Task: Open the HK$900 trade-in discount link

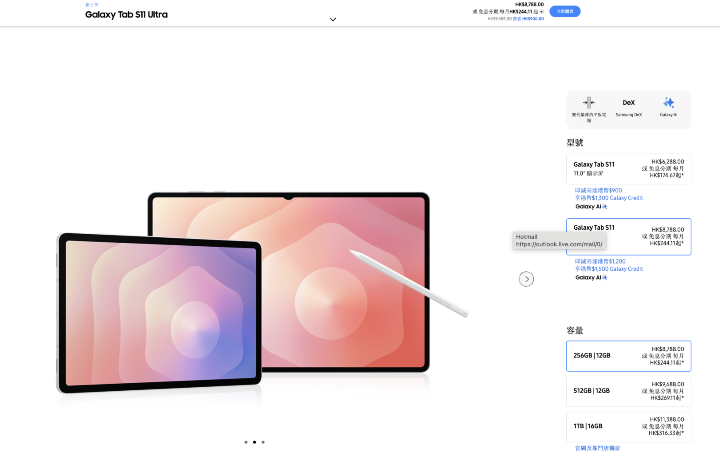Action: [599, 190]
